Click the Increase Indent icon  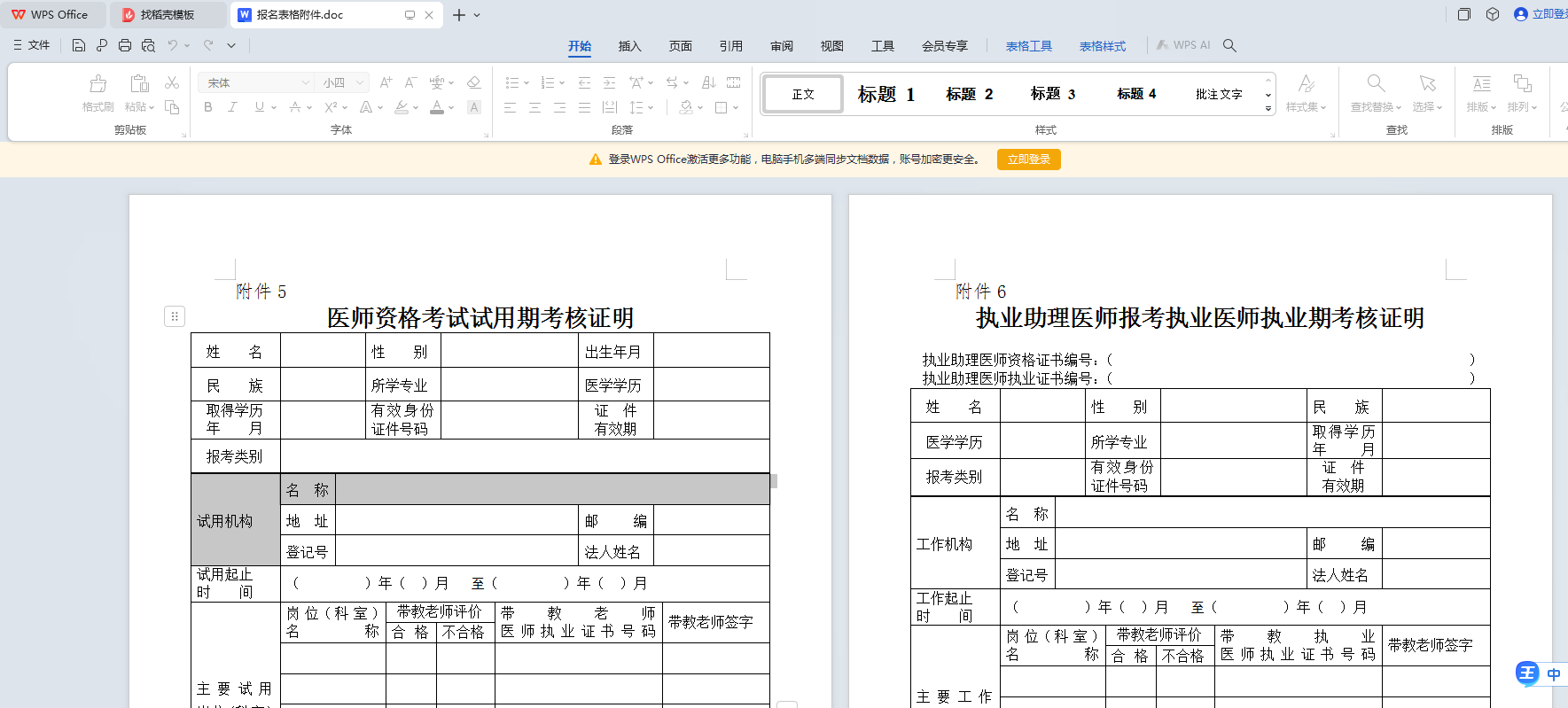coord(609,82)
